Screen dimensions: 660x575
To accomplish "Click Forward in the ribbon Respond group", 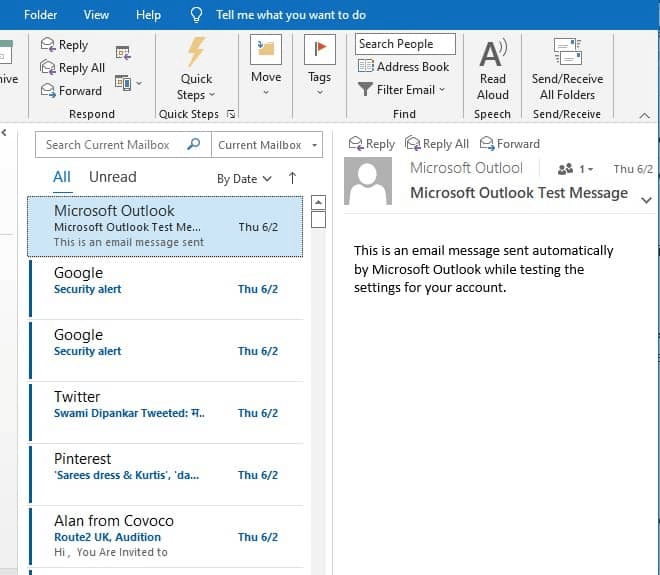I will click(71, 91).
